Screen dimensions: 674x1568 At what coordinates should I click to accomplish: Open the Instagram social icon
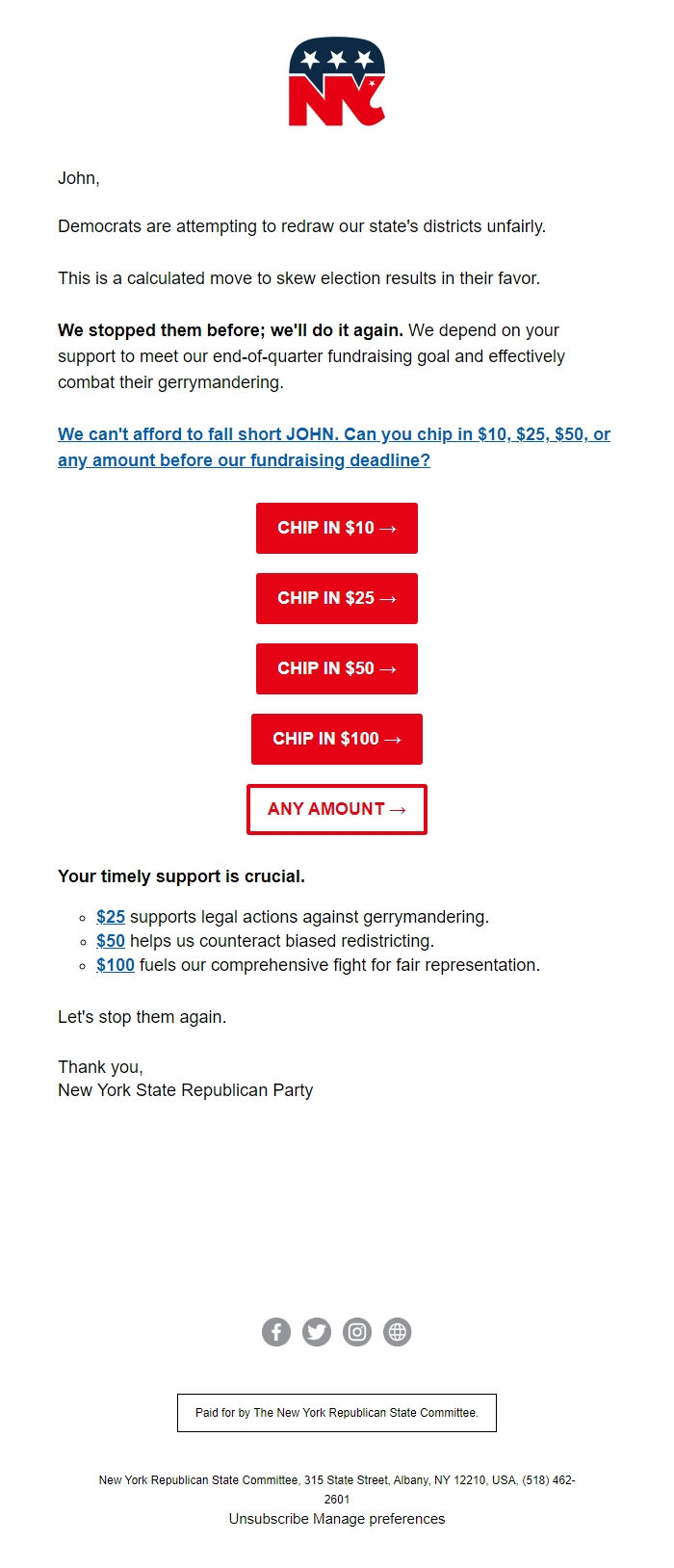coord(357,1332)
